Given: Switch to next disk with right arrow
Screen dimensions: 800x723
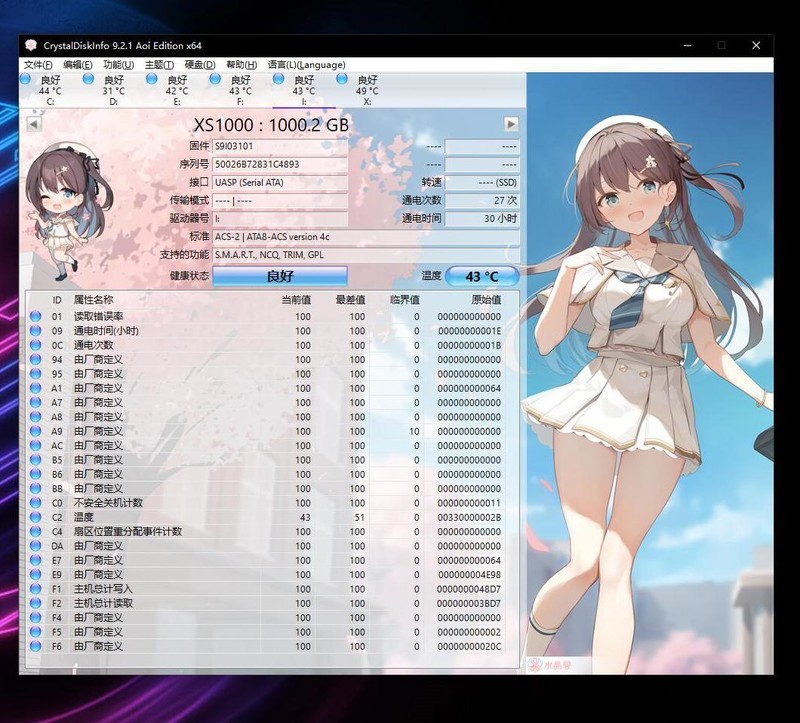Looking at the screenshot, I should tap(511, 124).
